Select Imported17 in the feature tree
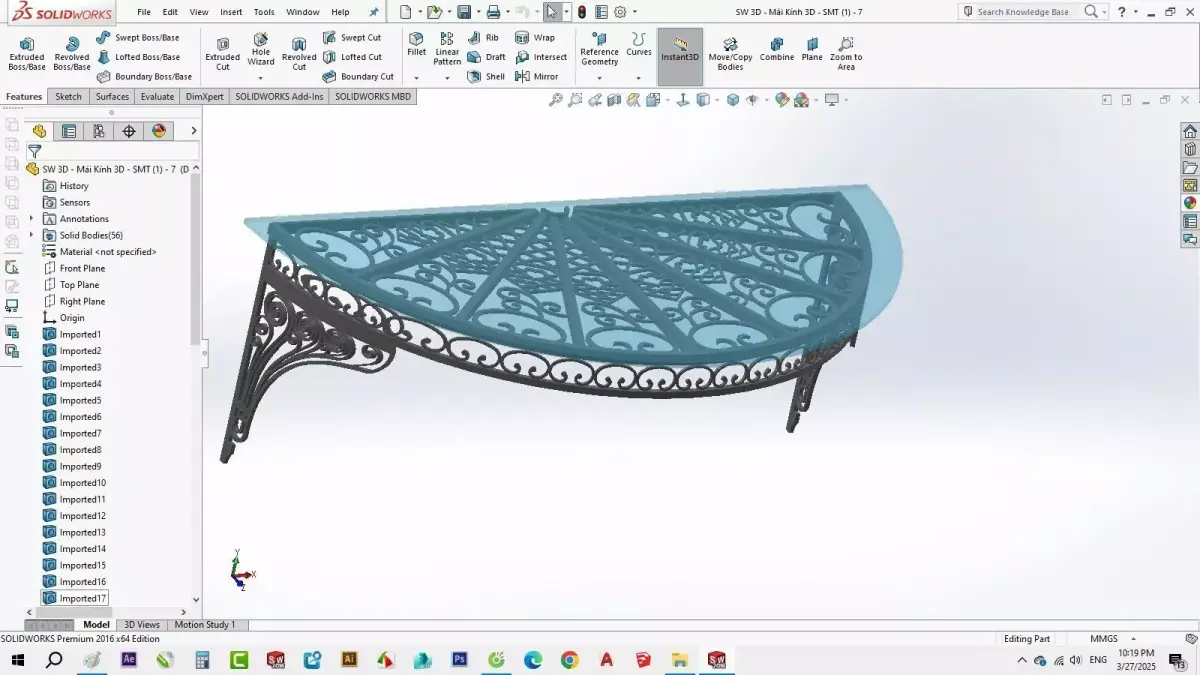 [82, 597]
